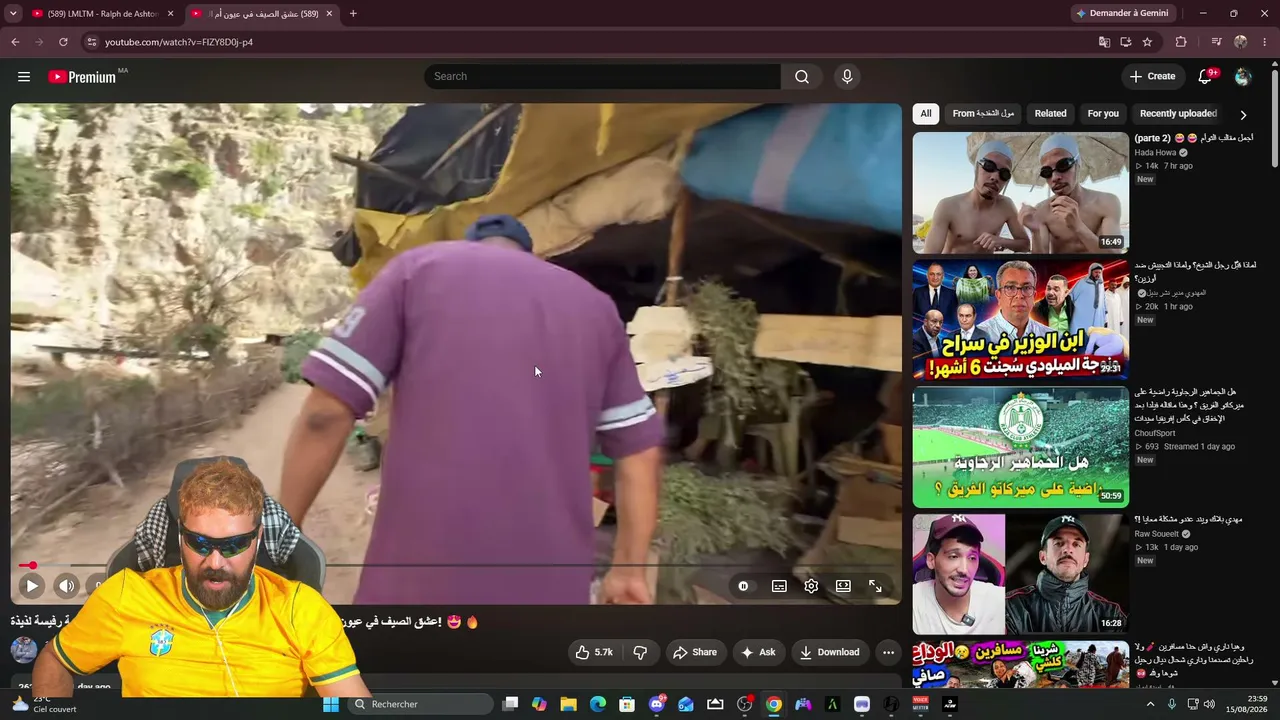Select the Recently uploaded filter chip

[1178, 114]
